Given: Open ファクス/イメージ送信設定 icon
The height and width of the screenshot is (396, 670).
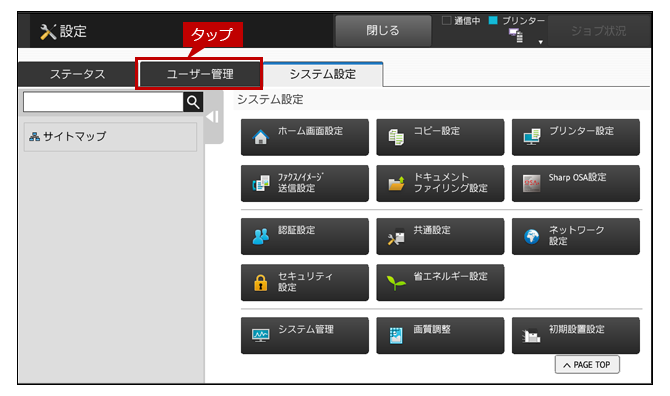Looking at the screenshot, I should click(x=261, y=183).
